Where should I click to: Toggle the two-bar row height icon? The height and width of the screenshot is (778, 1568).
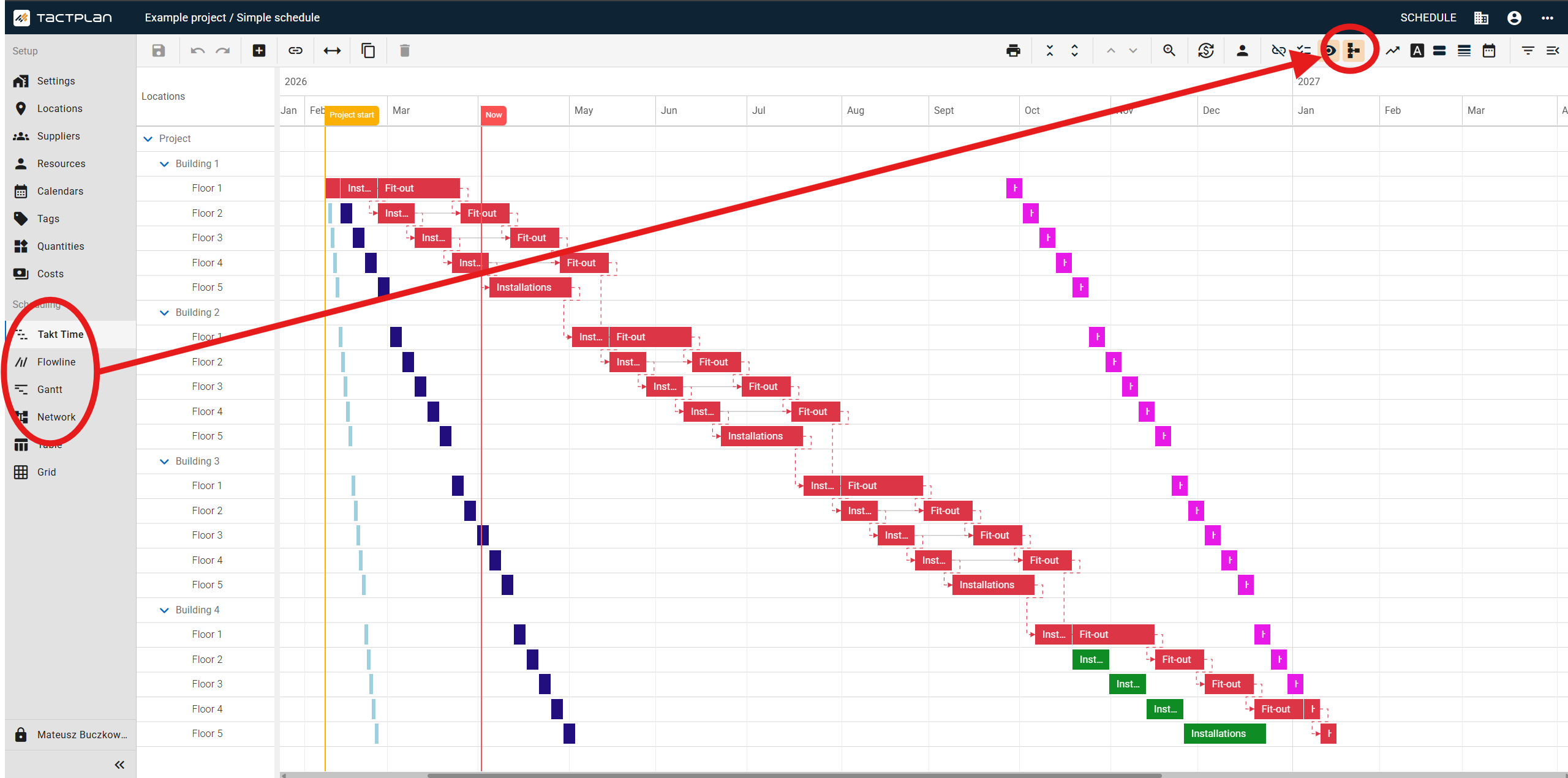(1439, 51)
